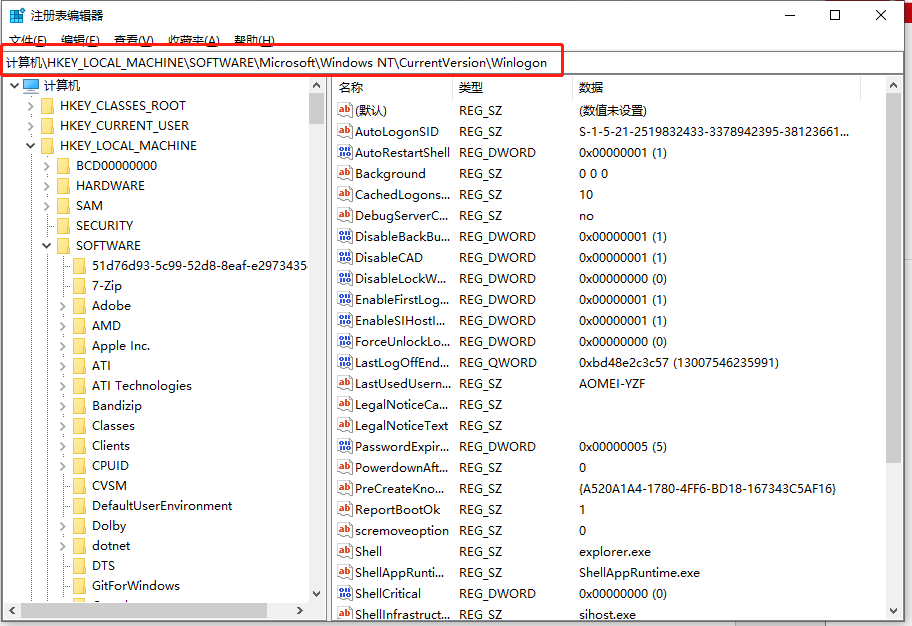Viewport: 912px width, 626px height.
Task: Click the Registry Editor icon in title bar
Action: tap(14, 15)
